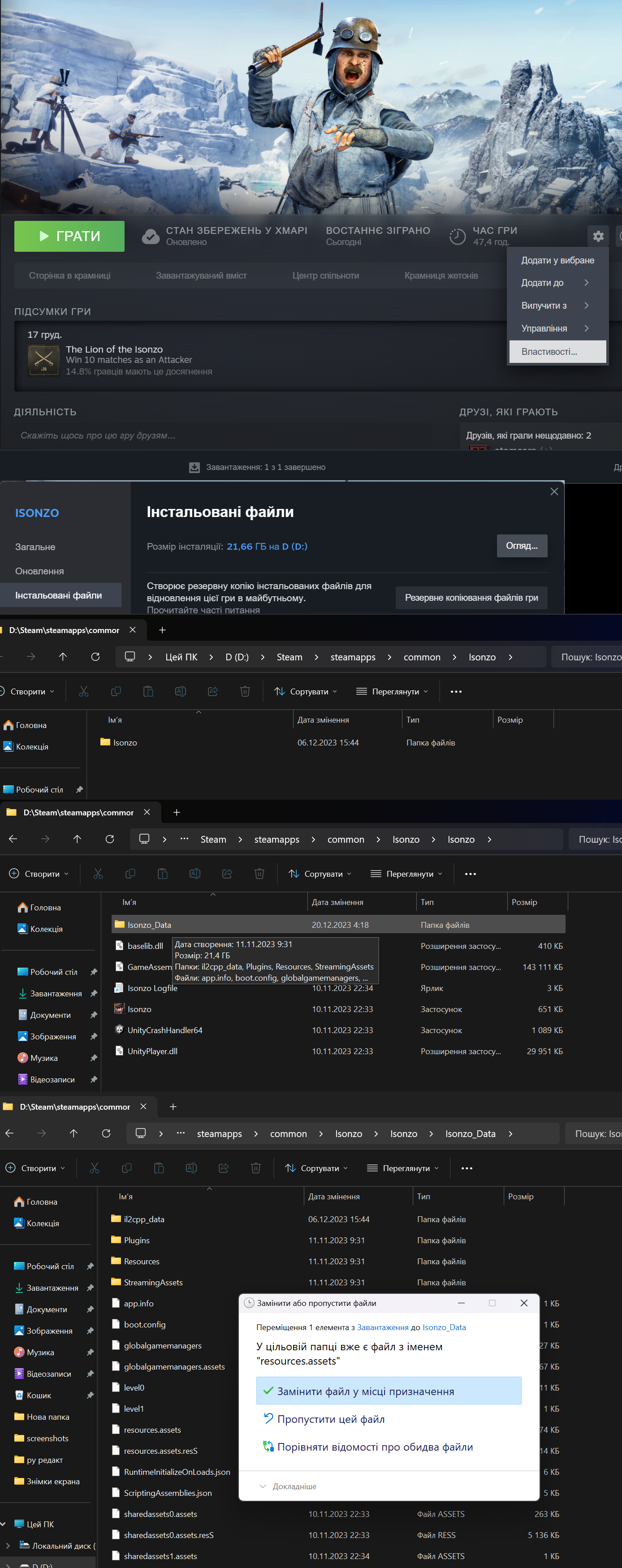
Task: Click Резервне копіювання файлів гри button
Action: click(x=471, y=598)
